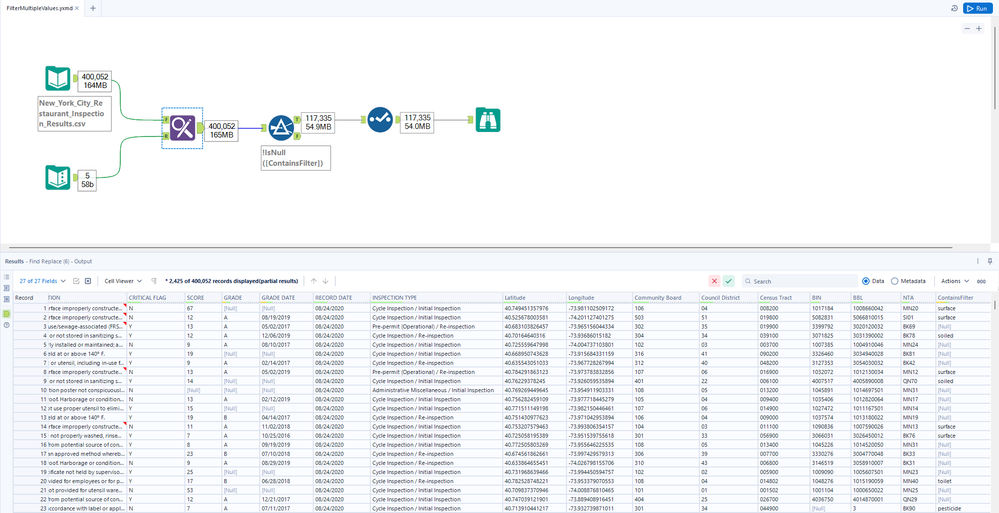
Task: Click the green checkmark apply icon
Action: click(729, 281)
